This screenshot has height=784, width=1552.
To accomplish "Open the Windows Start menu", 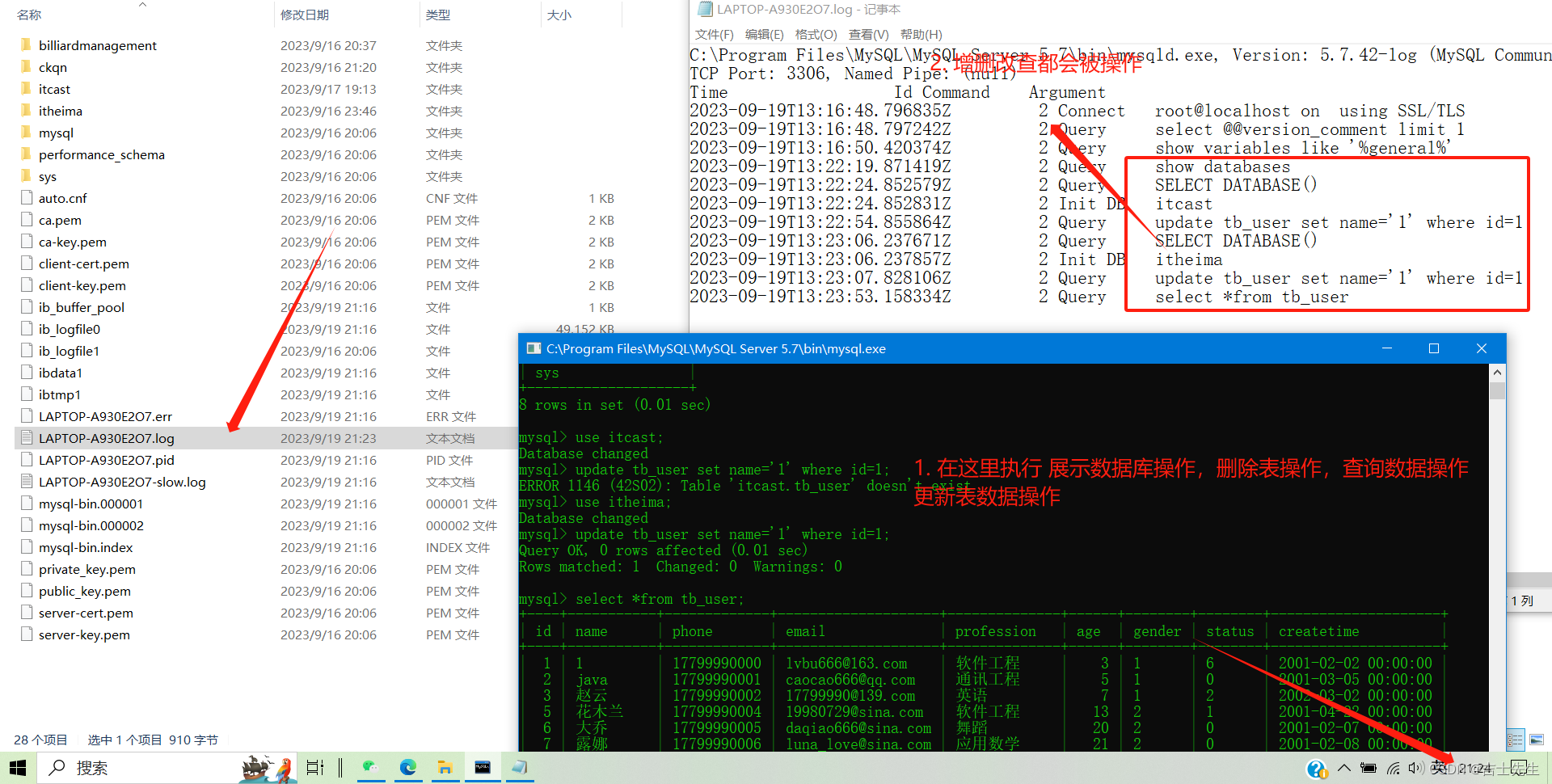I will tap(18, 767).
